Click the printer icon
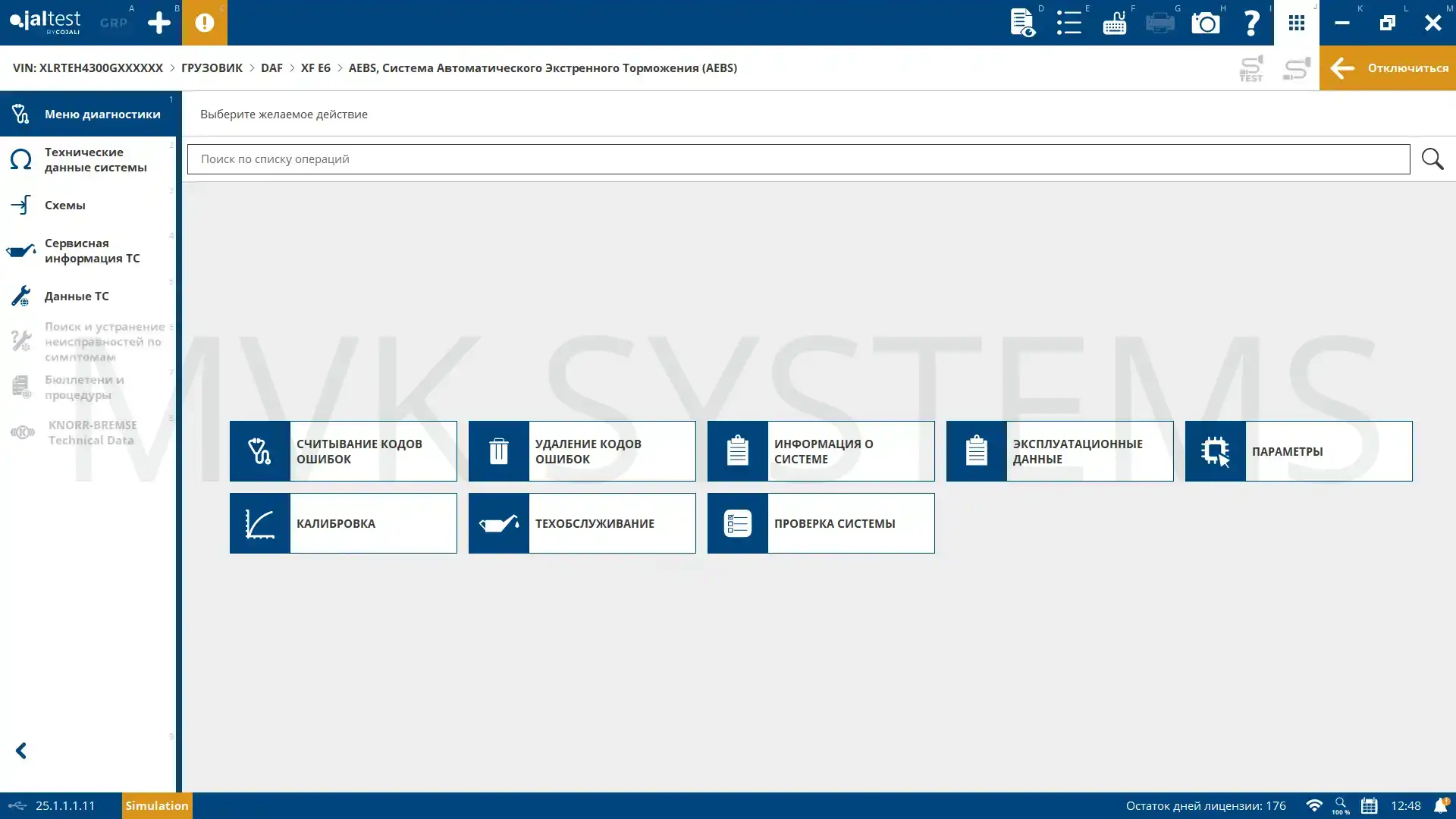 pos(1160,23)
